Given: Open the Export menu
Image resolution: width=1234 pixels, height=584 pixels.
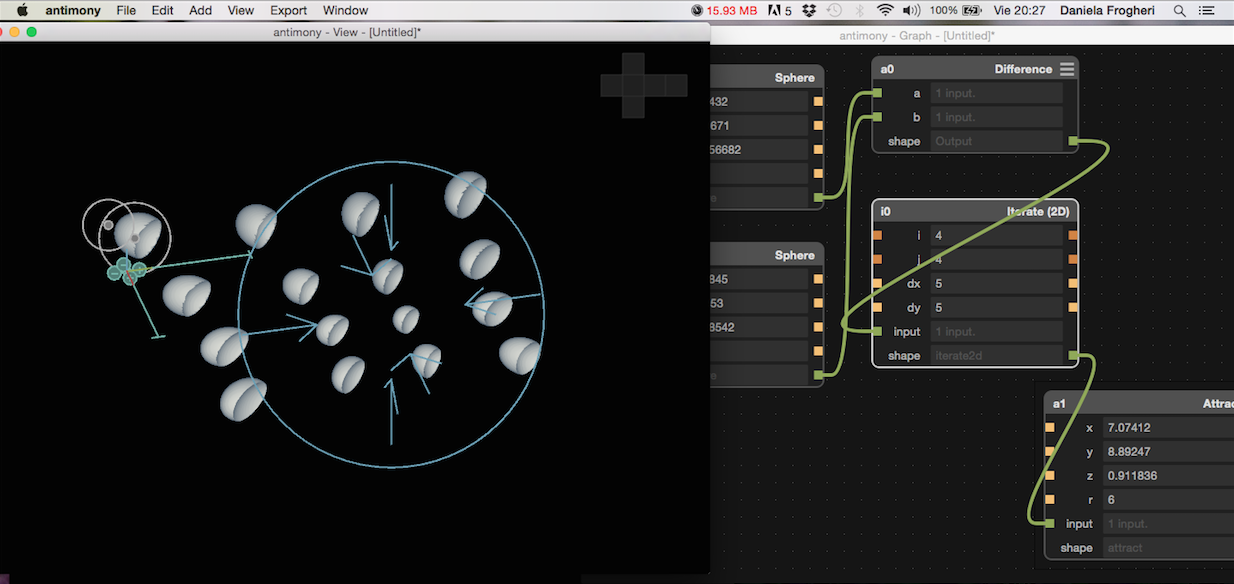Looking at the screenshot, I should tap(288, 10).
